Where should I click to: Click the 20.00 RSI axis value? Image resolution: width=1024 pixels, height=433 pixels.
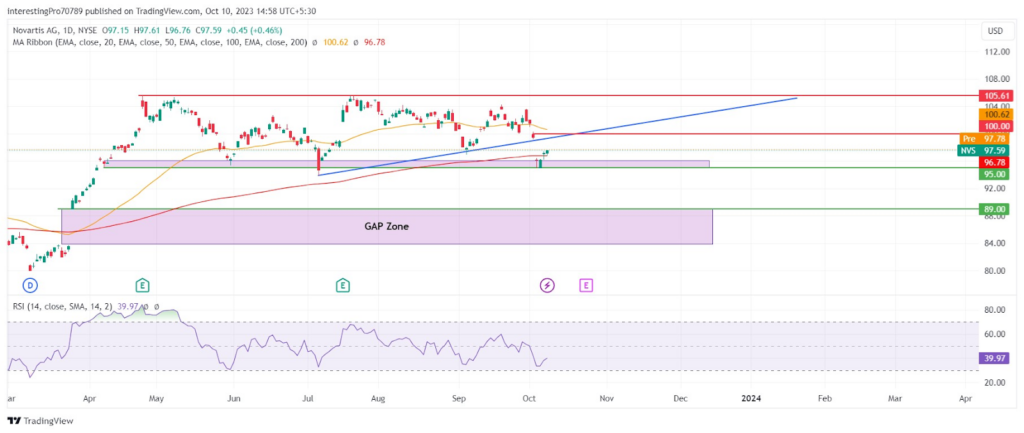(x=997, y=383)
